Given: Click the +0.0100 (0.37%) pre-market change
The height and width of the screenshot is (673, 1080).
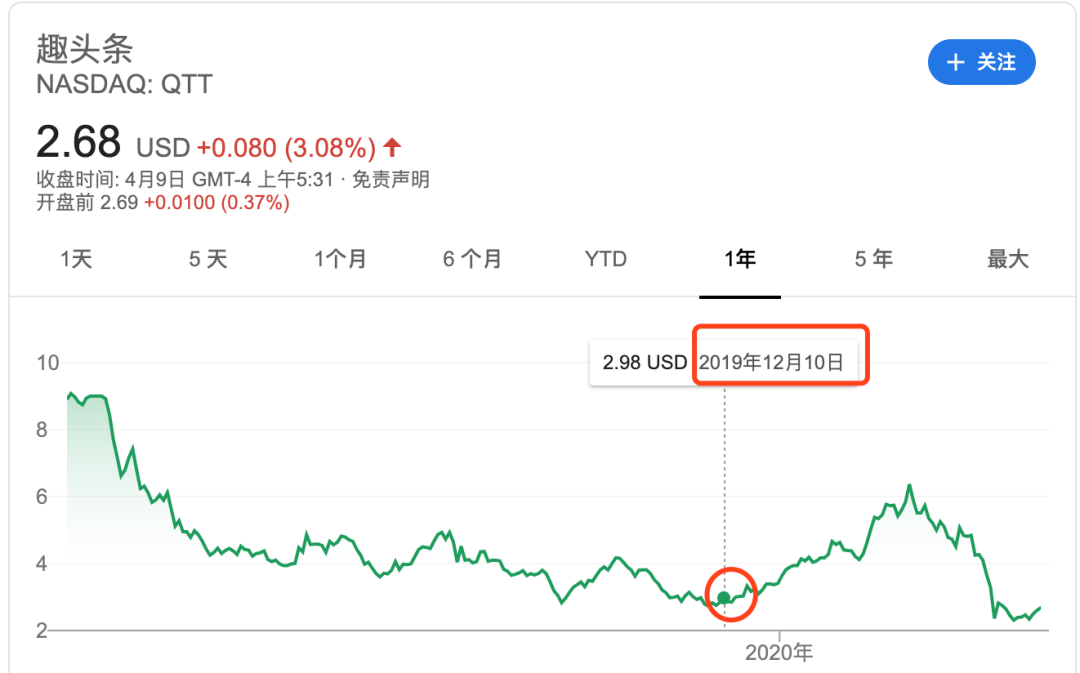Looking at the screenshot, I should click(x=217, y=203).
